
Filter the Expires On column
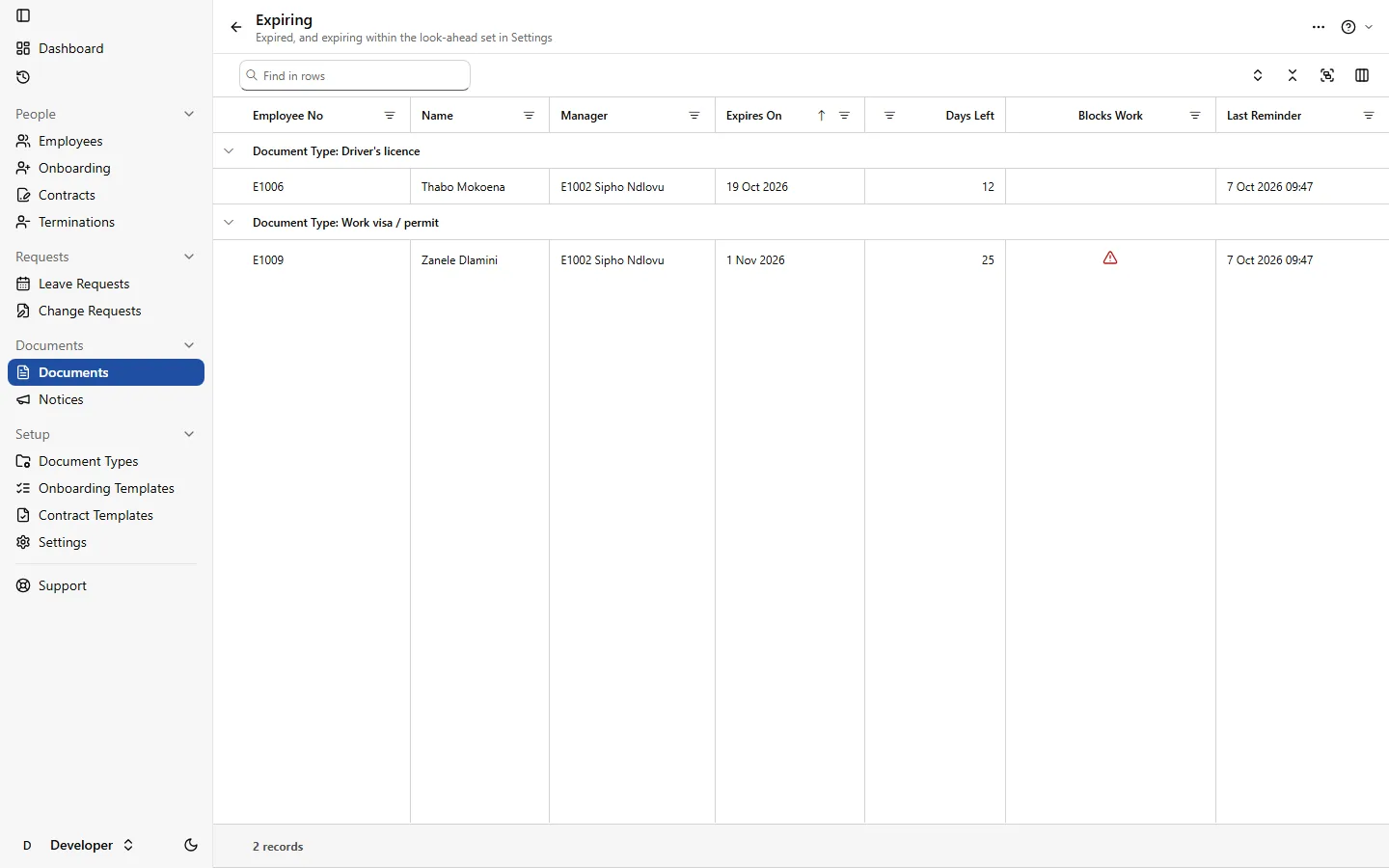click(844, 116)
